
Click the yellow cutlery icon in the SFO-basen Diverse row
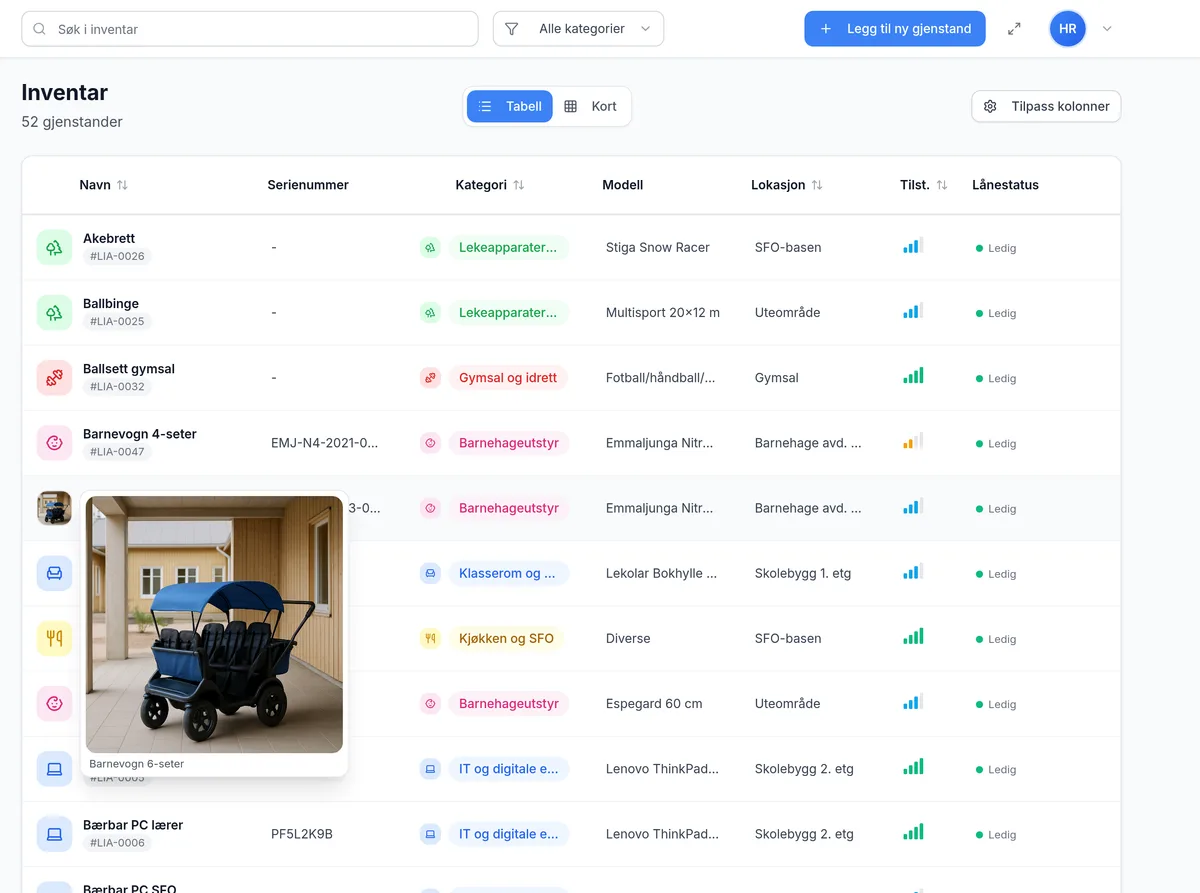click(x=55, y=638)
